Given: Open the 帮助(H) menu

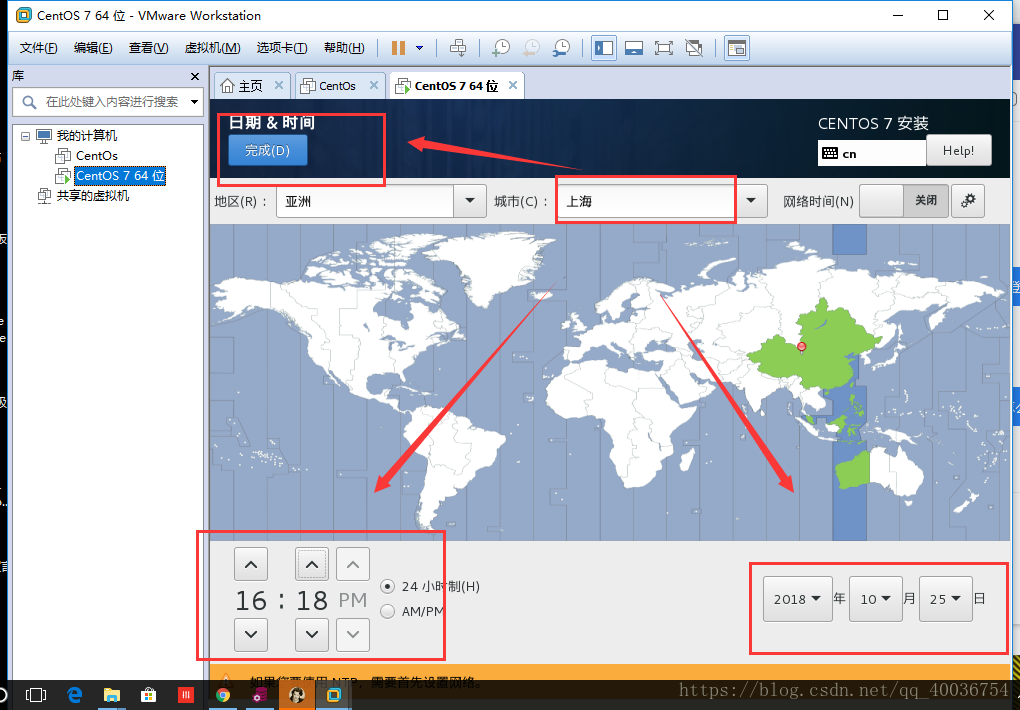Looking at the screenshot, I should [344, 48].
